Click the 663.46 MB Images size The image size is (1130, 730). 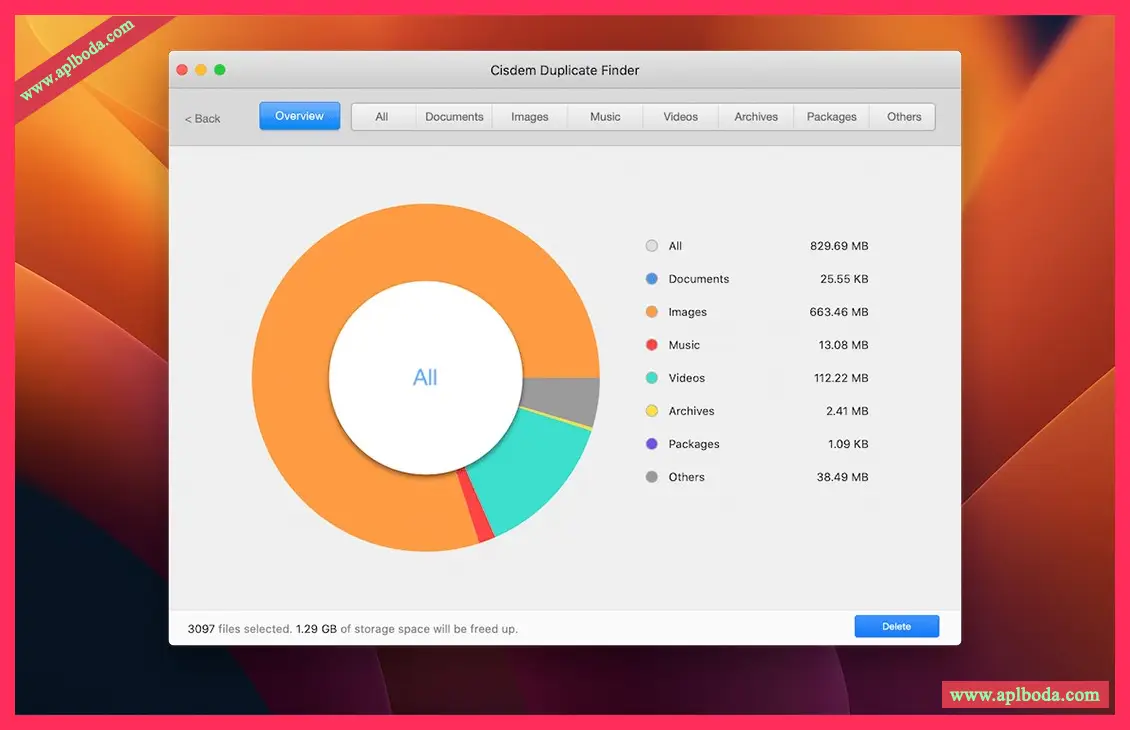coord(839,312)
